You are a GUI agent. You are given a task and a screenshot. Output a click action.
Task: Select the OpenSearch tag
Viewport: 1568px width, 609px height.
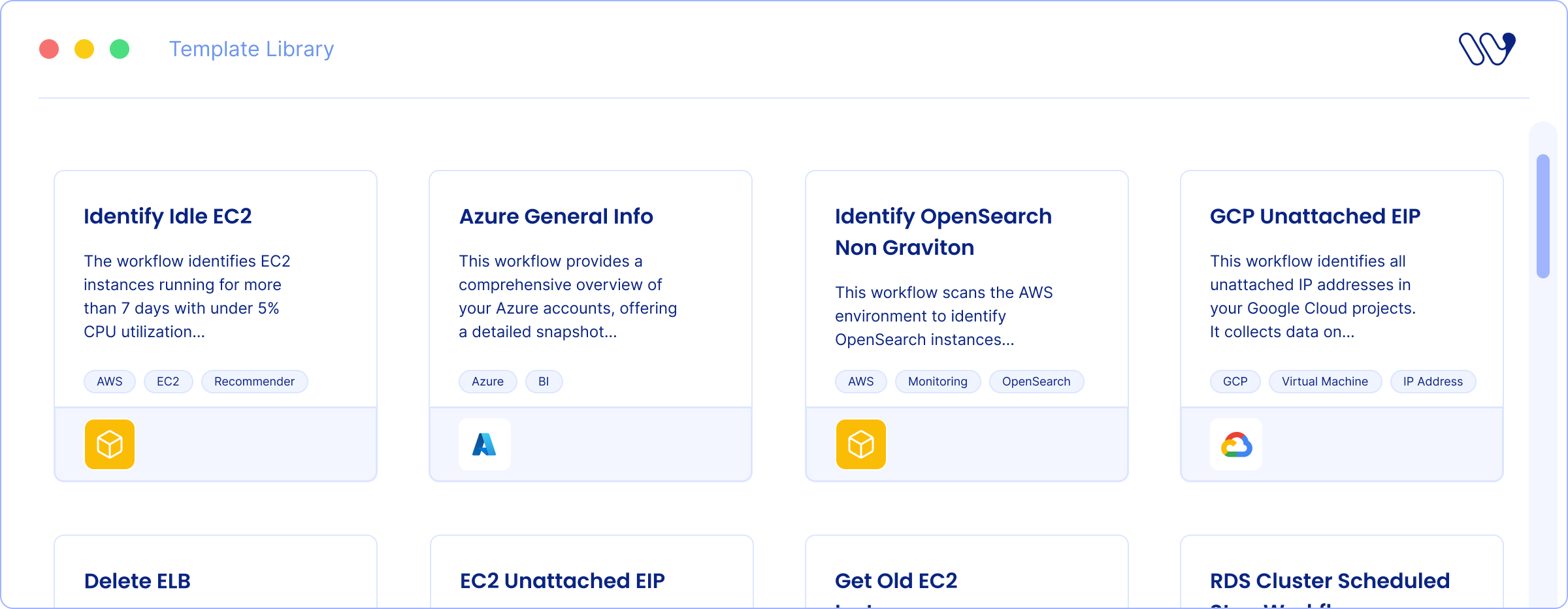click(x=1037, y=382)
